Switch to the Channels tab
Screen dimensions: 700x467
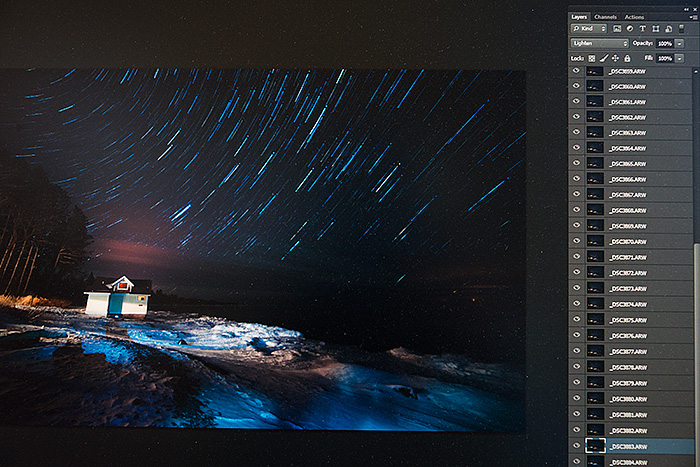(x=605, y=17)
